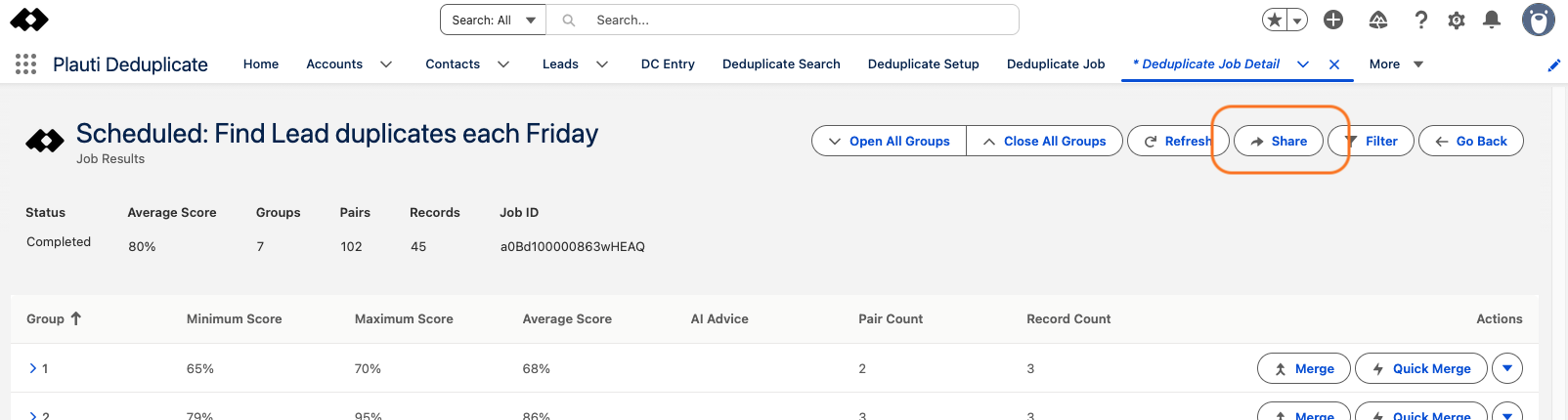Focus the global Search field
Image resolution: width=1568 pixels, height=420 pixels.
click(783, 20)
